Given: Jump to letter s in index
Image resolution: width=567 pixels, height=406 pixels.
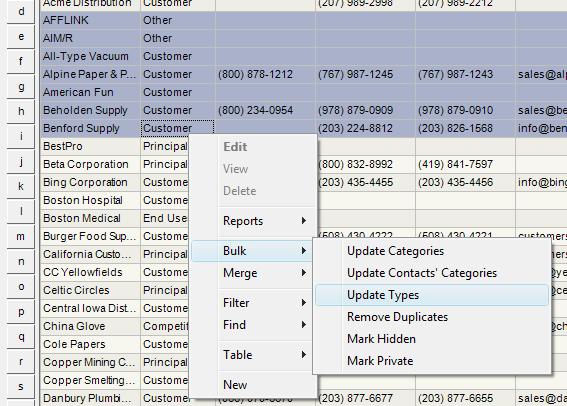Looking at the screenshot, I should [21, 386].
